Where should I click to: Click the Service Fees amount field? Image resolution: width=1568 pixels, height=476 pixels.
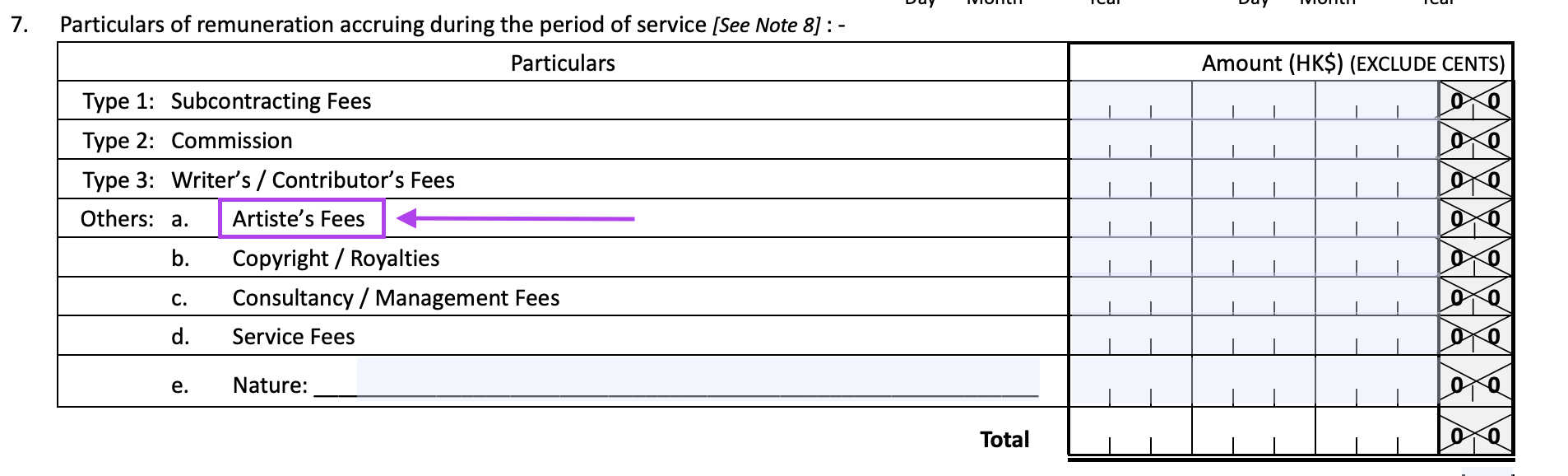(1253, 336)
